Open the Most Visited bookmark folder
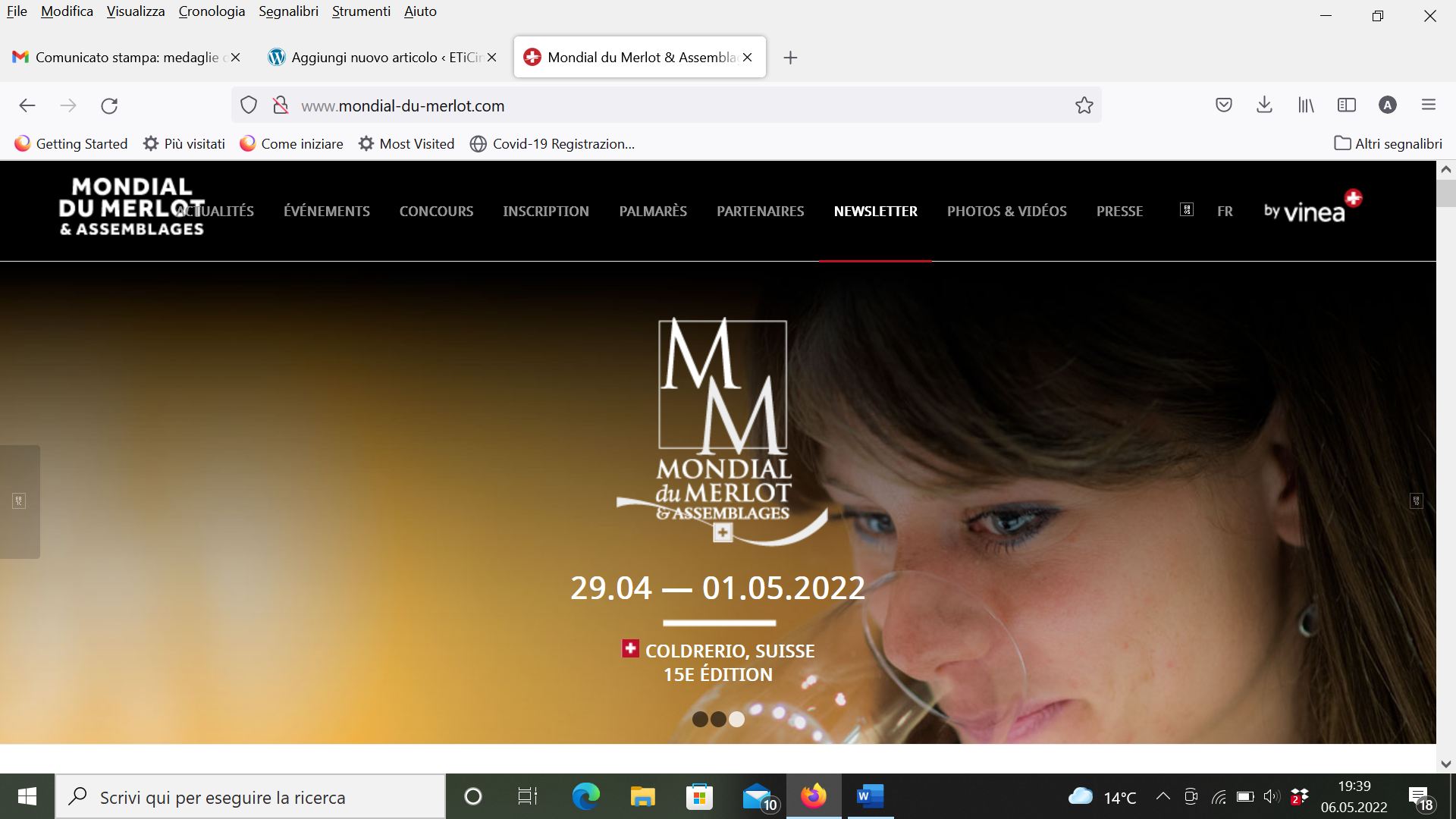The height and width of the screenshot is (819, 1456). (x=406, y=144)
